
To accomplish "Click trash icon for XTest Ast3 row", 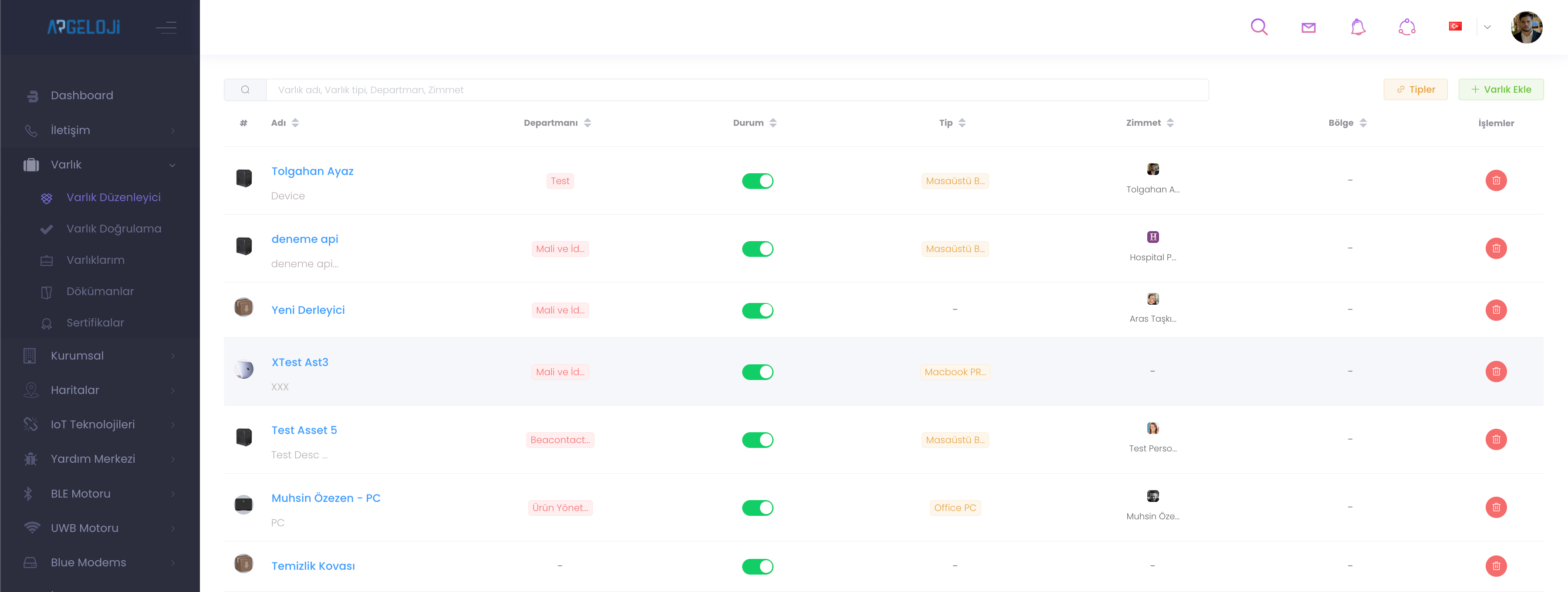I will pos(1496,371).
